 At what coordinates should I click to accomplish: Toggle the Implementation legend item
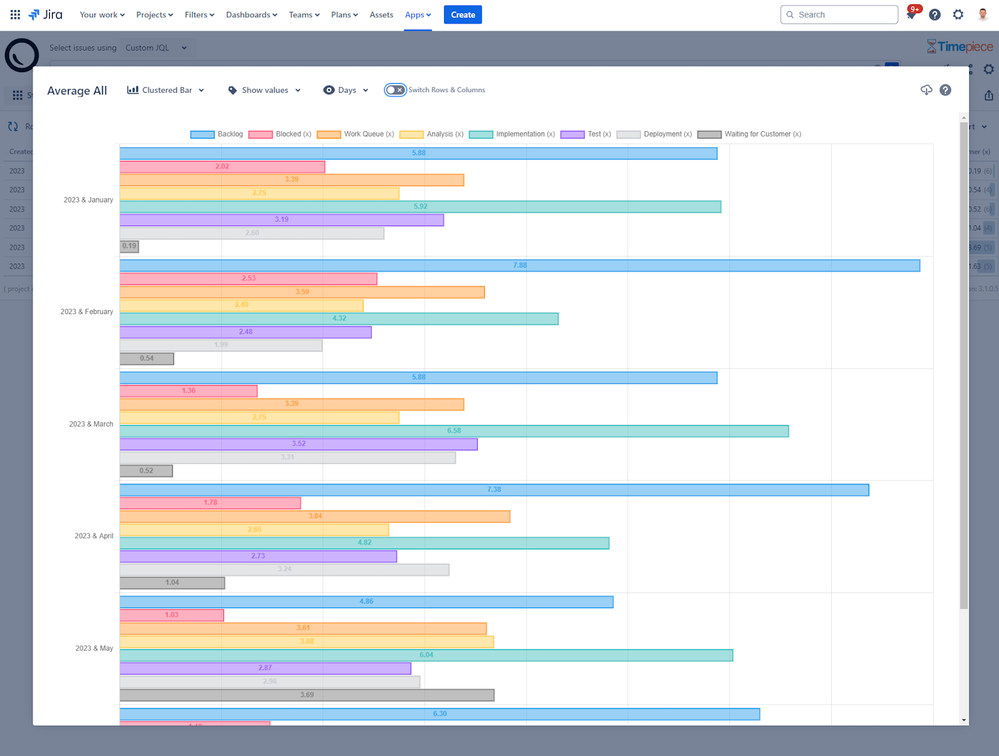(x=512, y=134)
